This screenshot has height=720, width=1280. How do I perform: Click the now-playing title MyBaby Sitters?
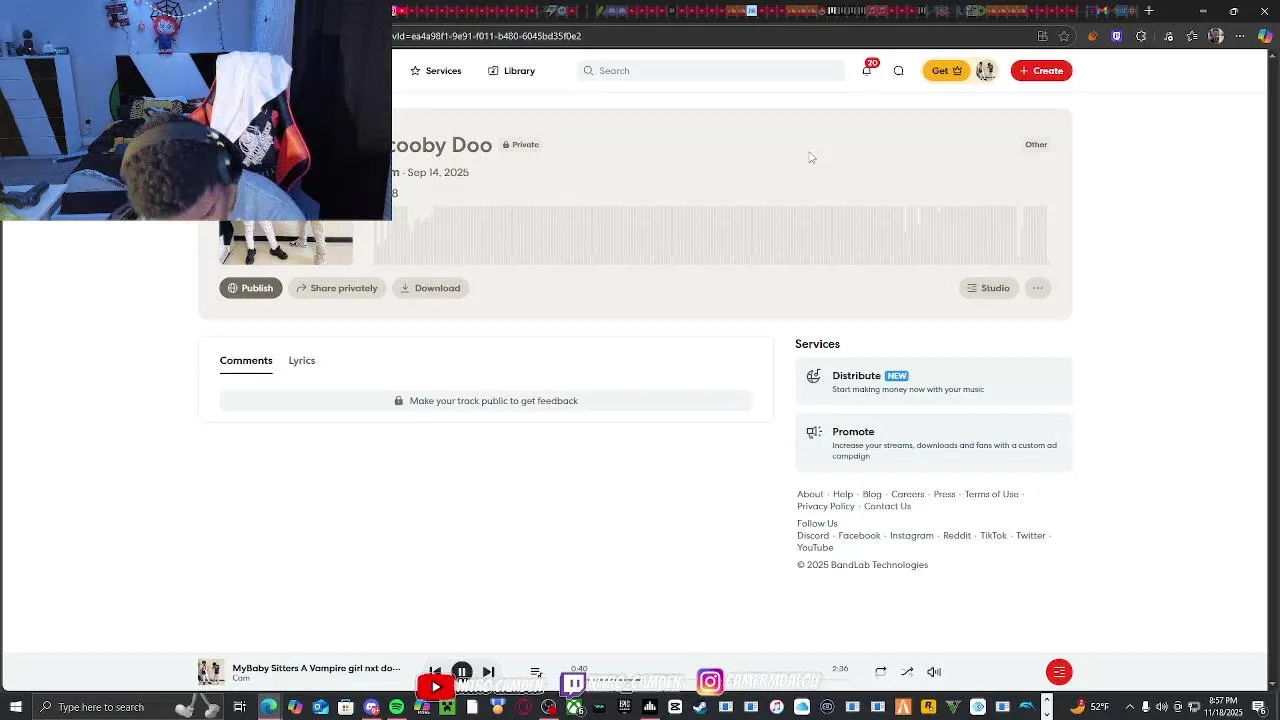[x=316, y=668]
